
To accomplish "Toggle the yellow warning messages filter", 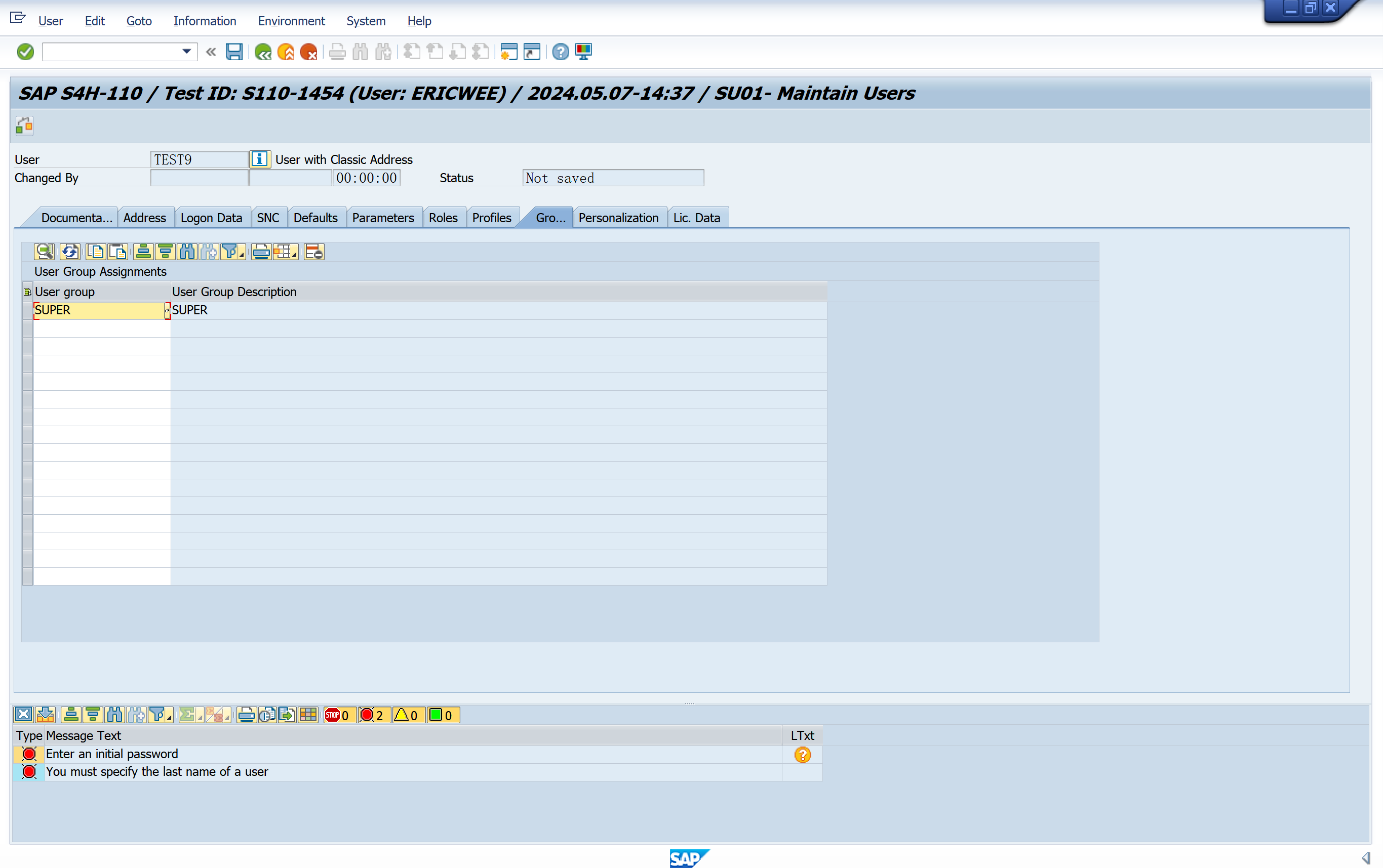I will (407, 715).
